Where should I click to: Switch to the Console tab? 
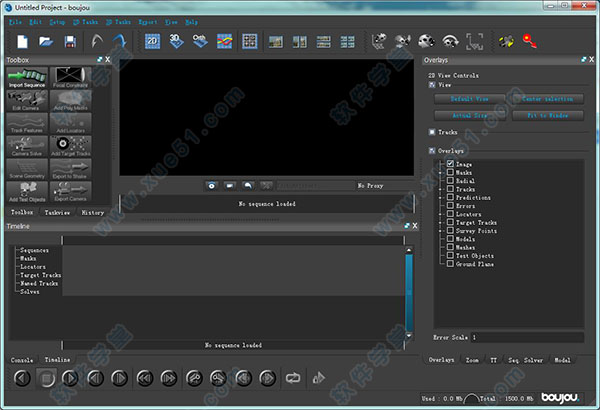pyautogui.click(x=22, y=360)
